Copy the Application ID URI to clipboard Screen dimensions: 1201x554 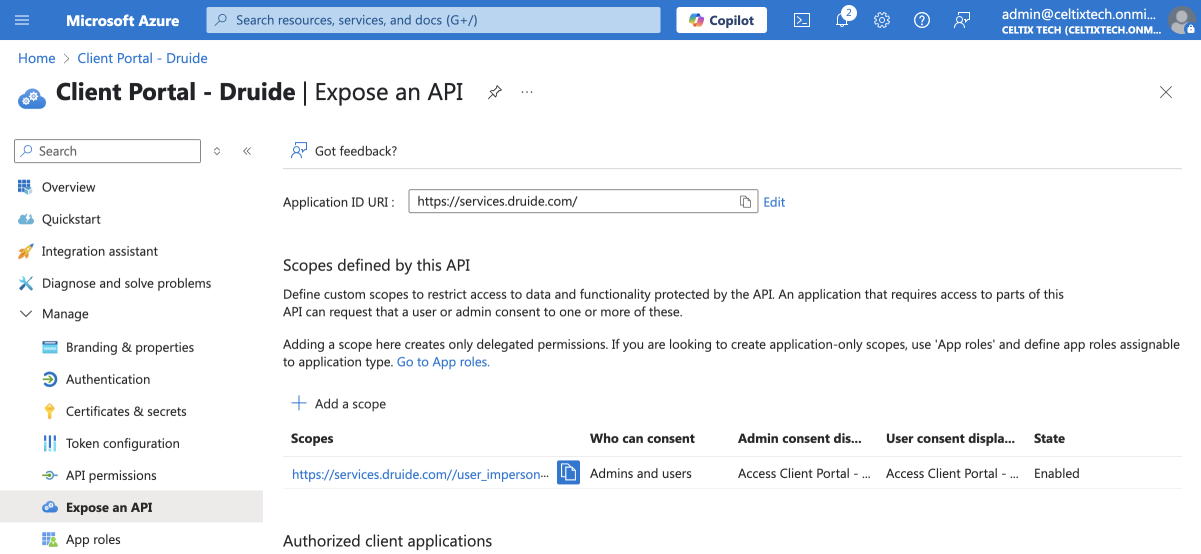pos(745,202)
